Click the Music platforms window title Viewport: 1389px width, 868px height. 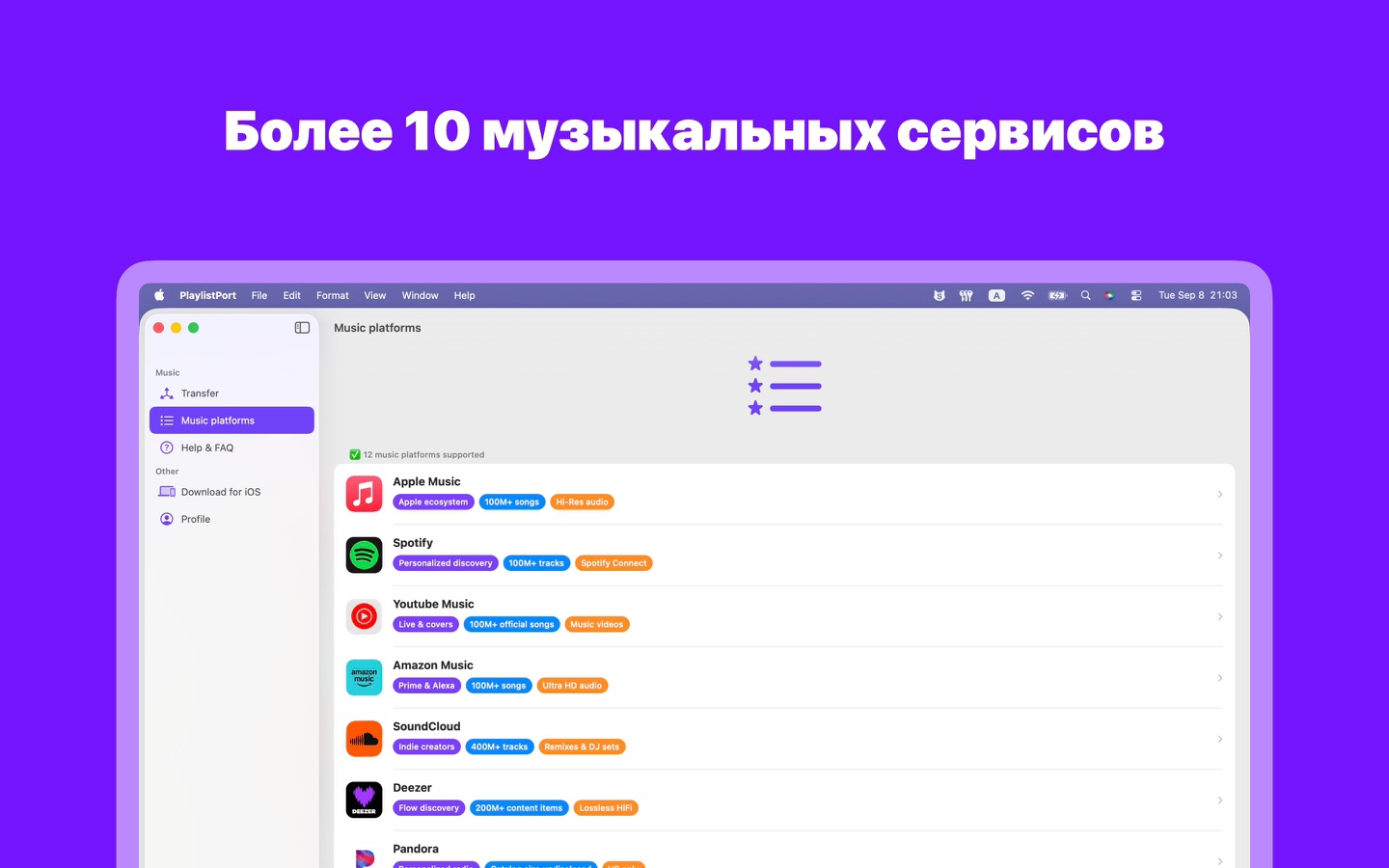tap(377, 328)
